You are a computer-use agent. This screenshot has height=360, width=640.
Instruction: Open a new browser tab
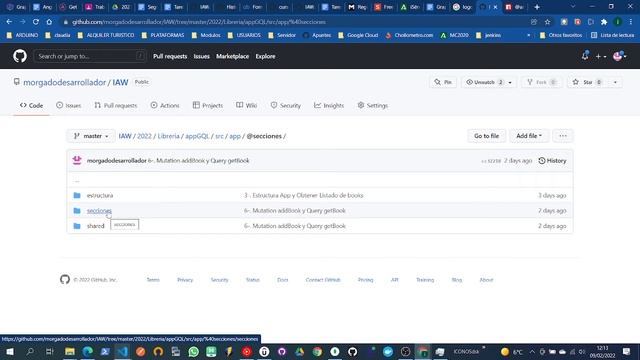click(x=537, y=7)
